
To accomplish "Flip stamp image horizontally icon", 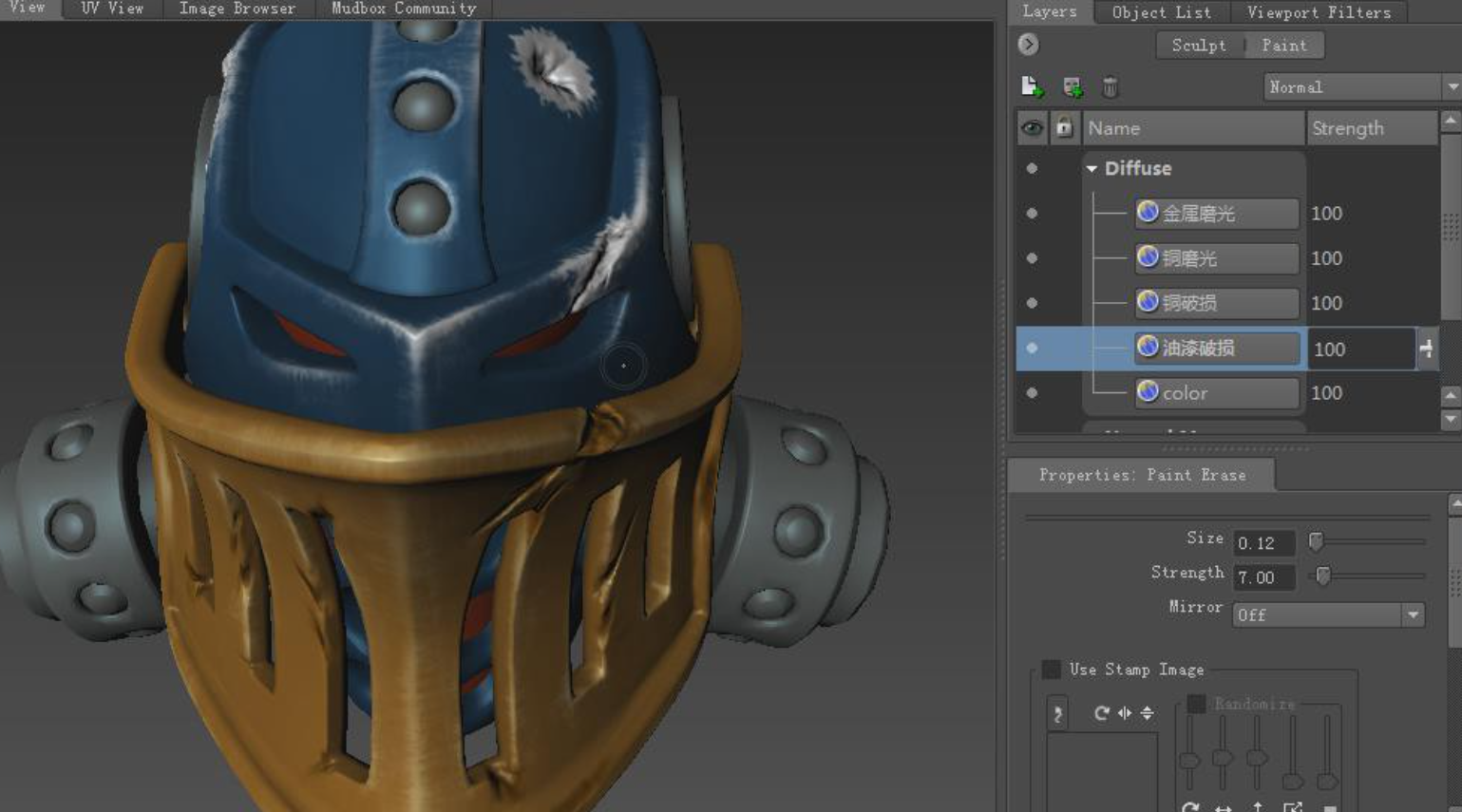I will click(1125, 712).
